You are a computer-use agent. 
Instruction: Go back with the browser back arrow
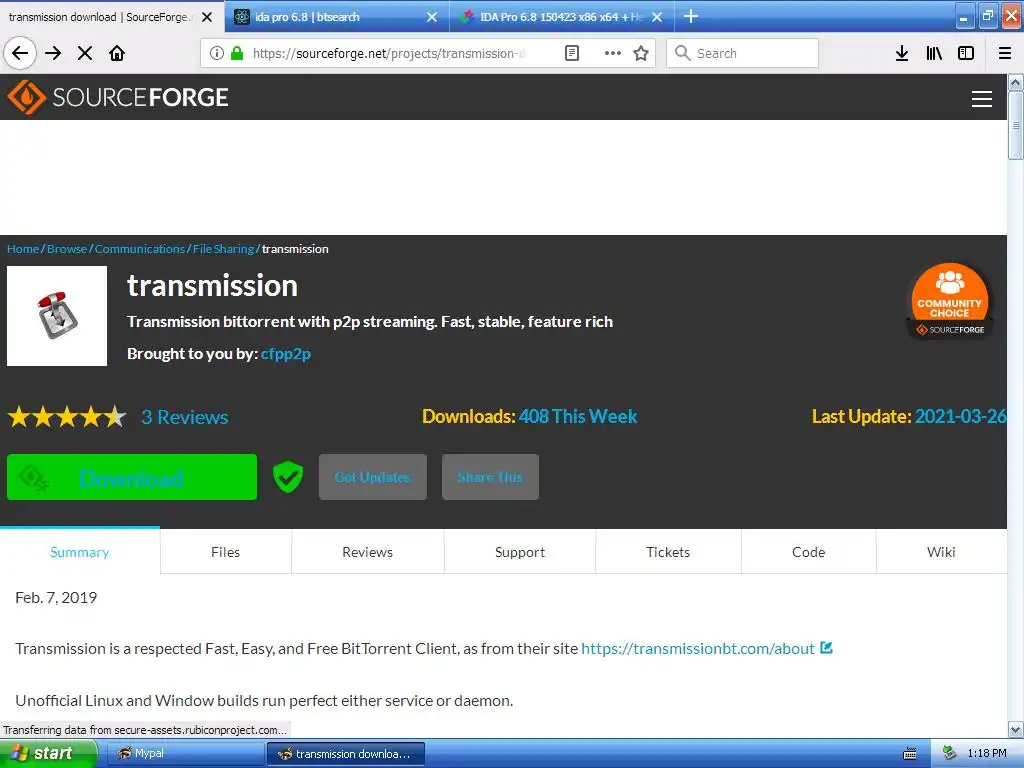[x=20, y=53]
